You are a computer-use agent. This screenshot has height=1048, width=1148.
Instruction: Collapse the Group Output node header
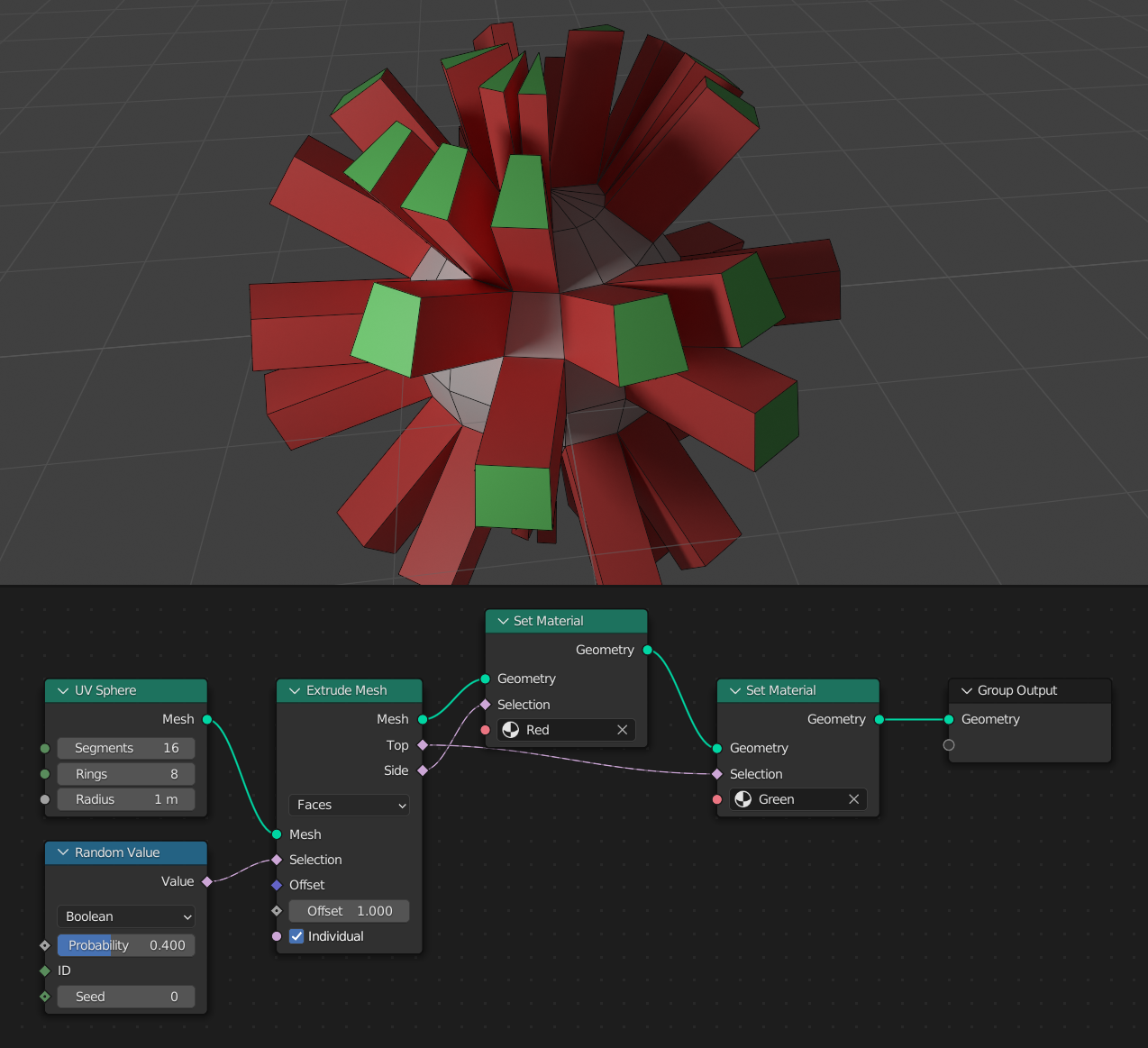coord(965,690)
